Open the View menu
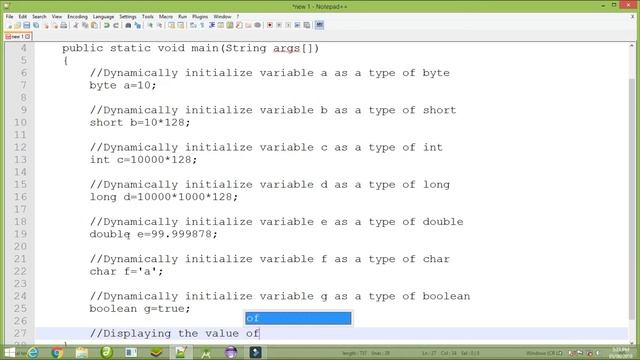 pos(57,17)
